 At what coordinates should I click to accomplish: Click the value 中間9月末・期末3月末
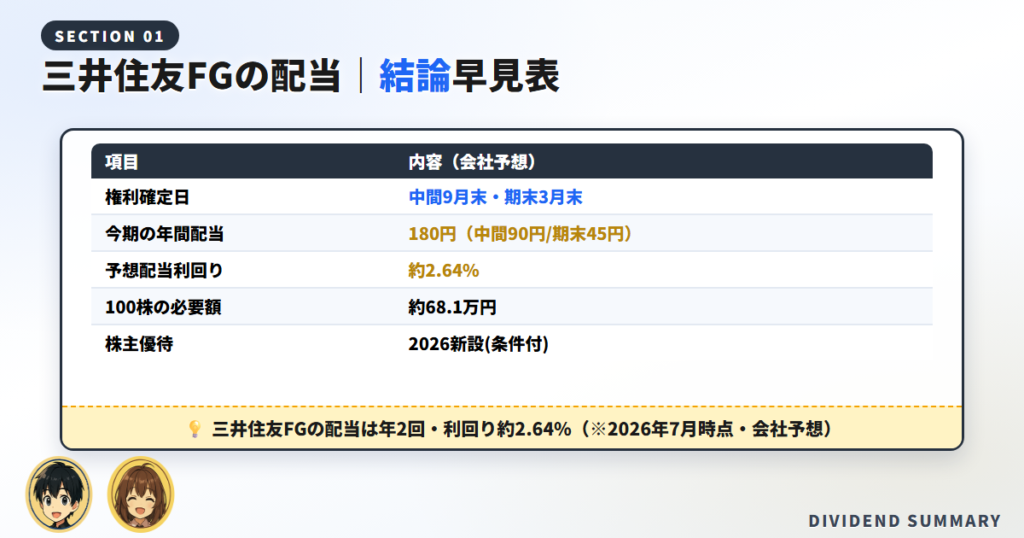495,198
